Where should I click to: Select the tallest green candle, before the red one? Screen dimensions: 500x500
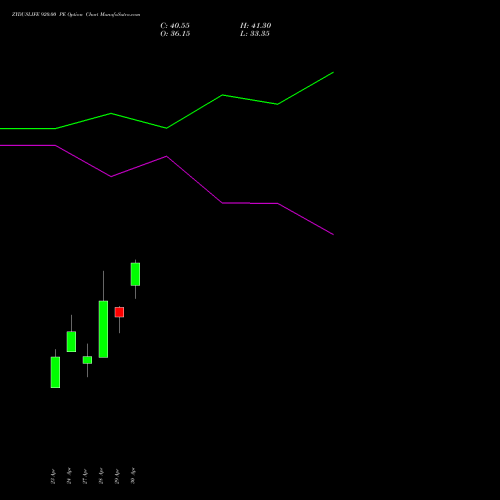[x=103, y=329]
